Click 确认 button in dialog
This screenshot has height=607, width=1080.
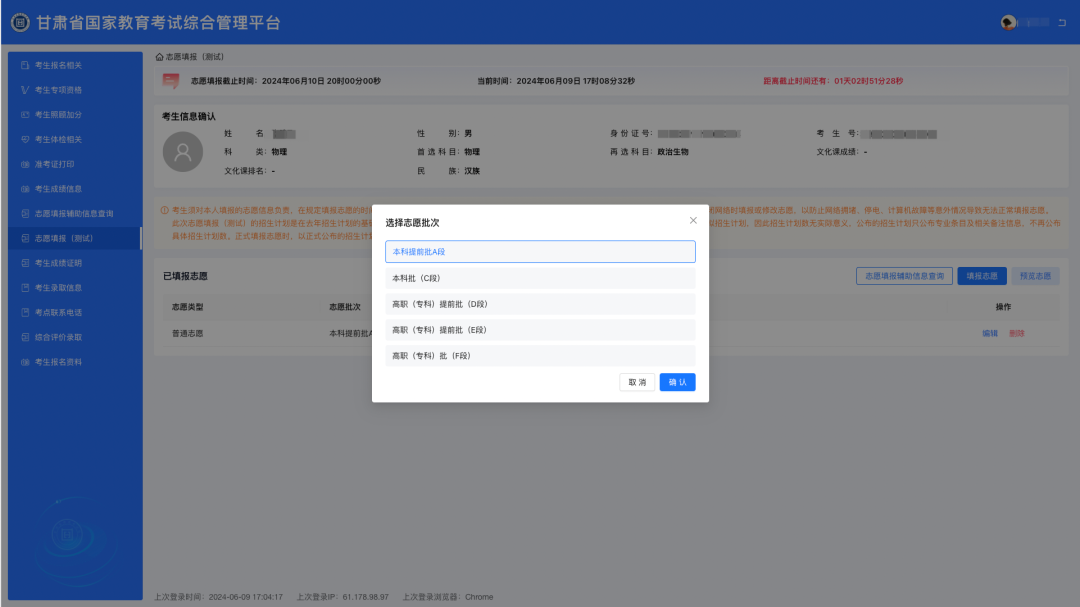tap(677, 382)
